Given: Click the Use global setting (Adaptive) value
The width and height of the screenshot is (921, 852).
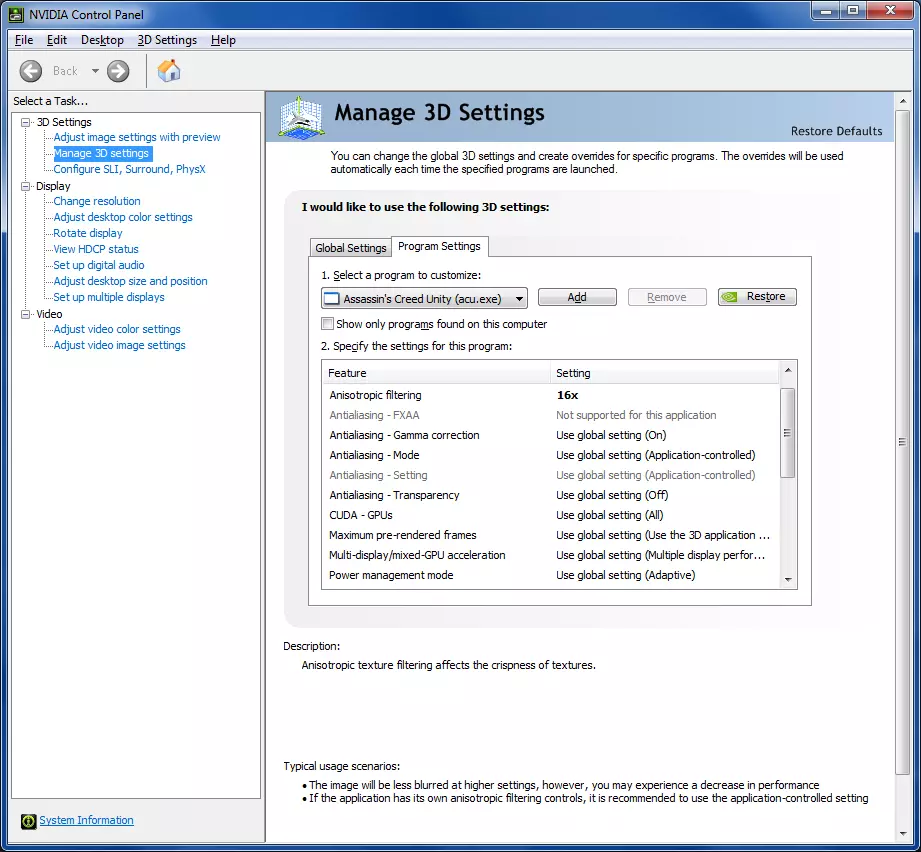Looking at the screenshot, I should click(626, 575).
